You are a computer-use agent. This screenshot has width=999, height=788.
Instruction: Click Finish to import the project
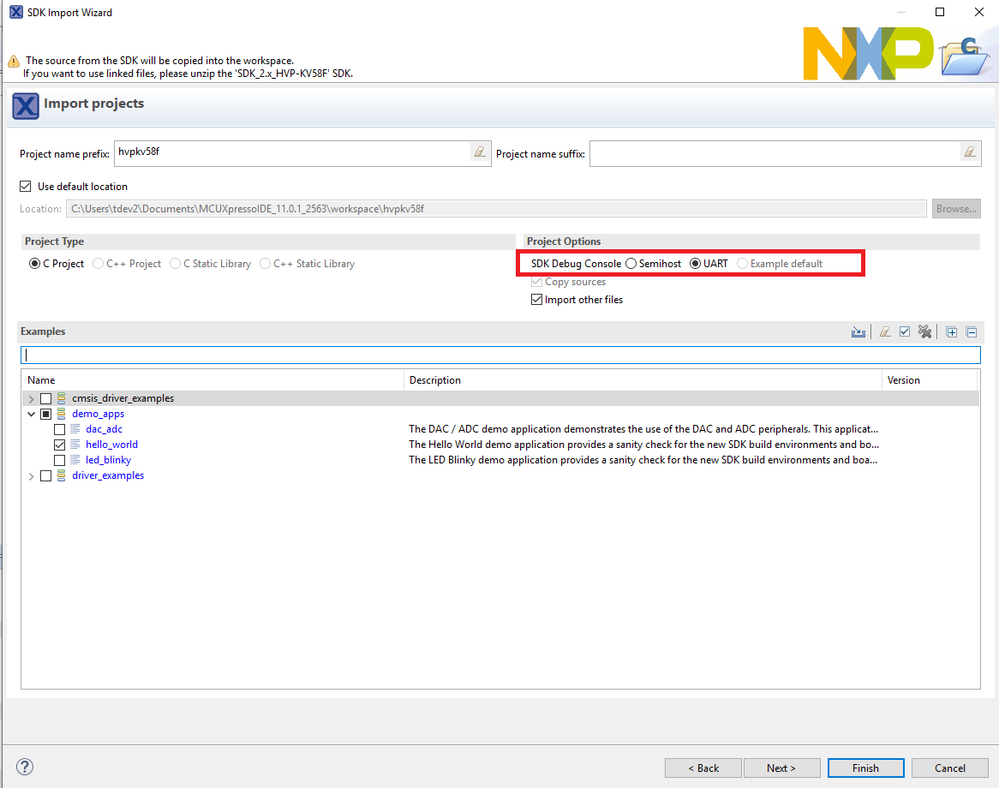pyautogui.click(x=866, y=768)
